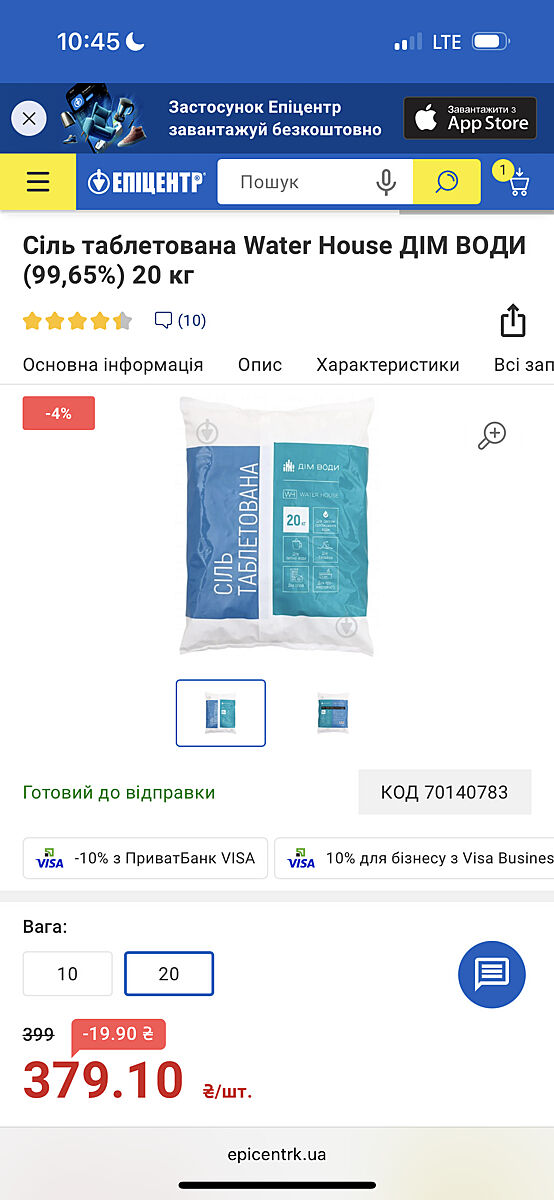Tap the yellow search magnifier button
This screenshot has height=1200, width=554.
[447, 182]
